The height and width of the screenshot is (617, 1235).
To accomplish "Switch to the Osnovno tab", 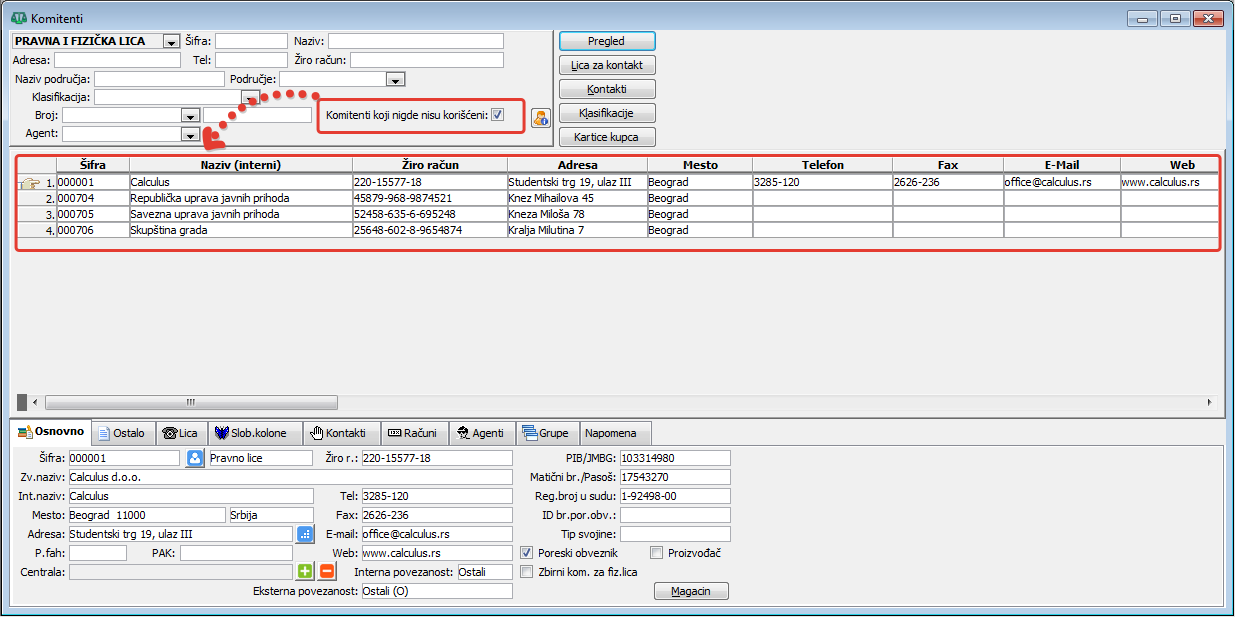I will 51,432.
